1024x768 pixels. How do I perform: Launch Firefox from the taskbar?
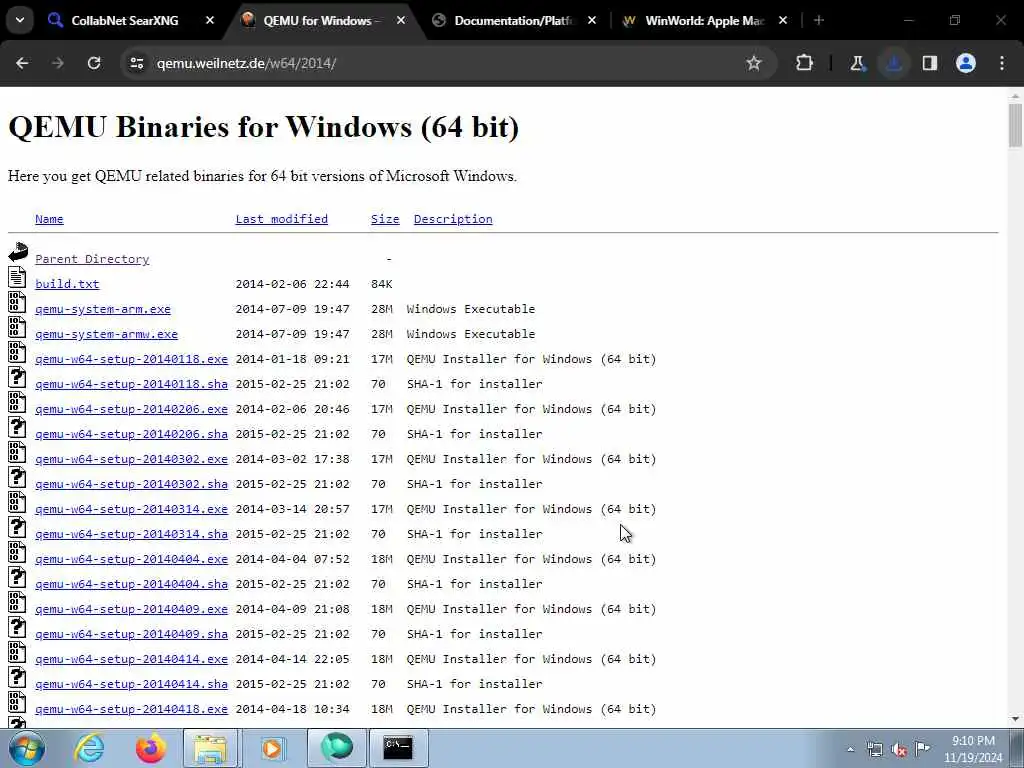tap(150, 748)
